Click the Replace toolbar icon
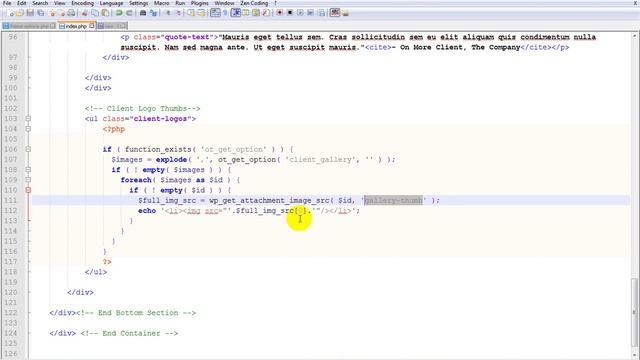This screenshot has height=360, width=640. [x=153, y=13]
